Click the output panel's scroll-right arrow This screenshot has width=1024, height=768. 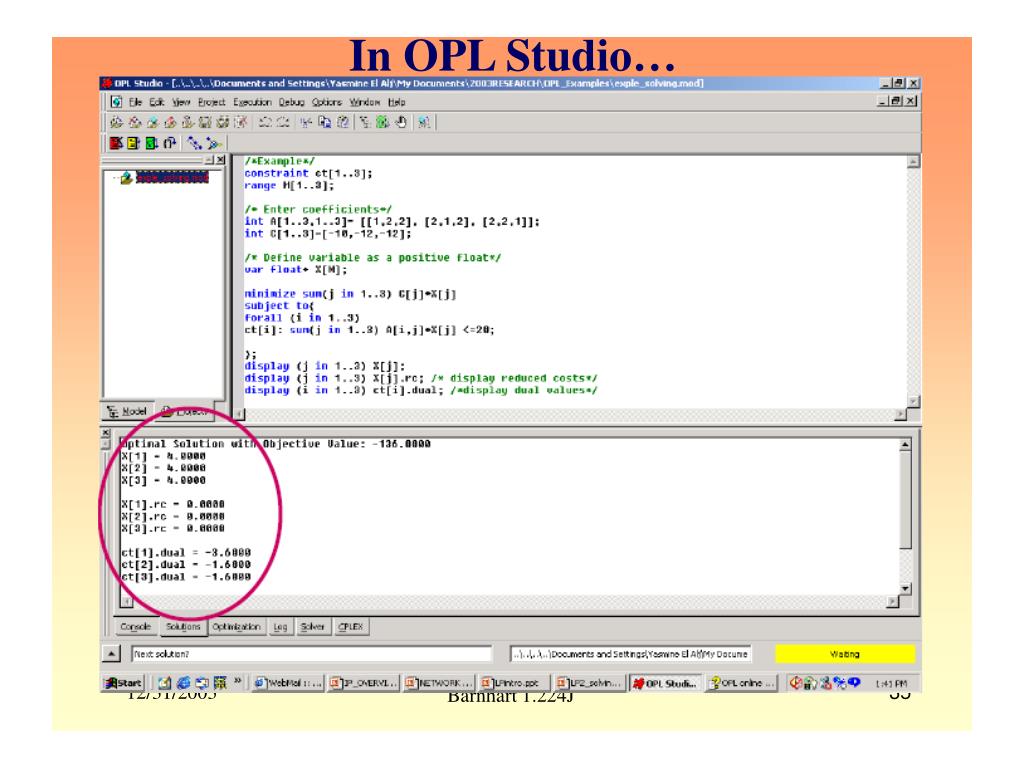893,601
